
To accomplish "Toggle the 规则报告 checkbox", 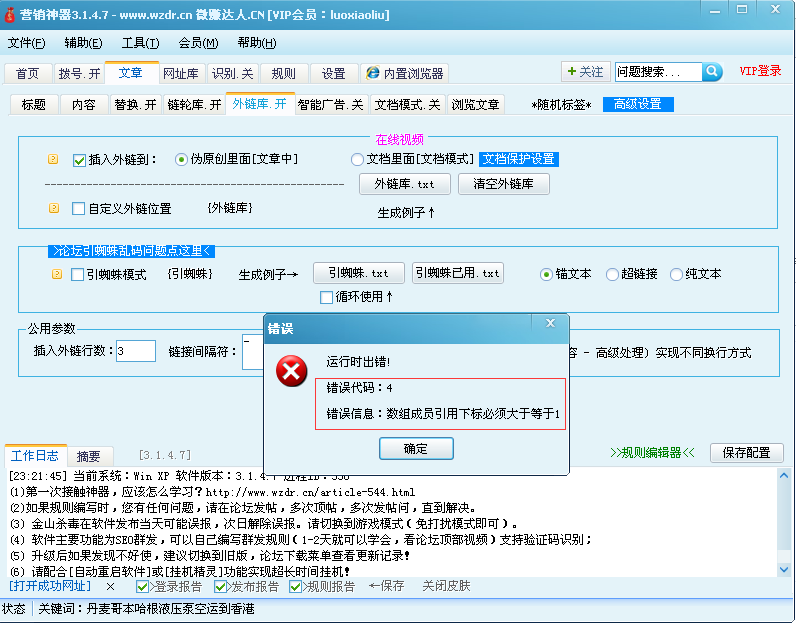I will [295, 587].
